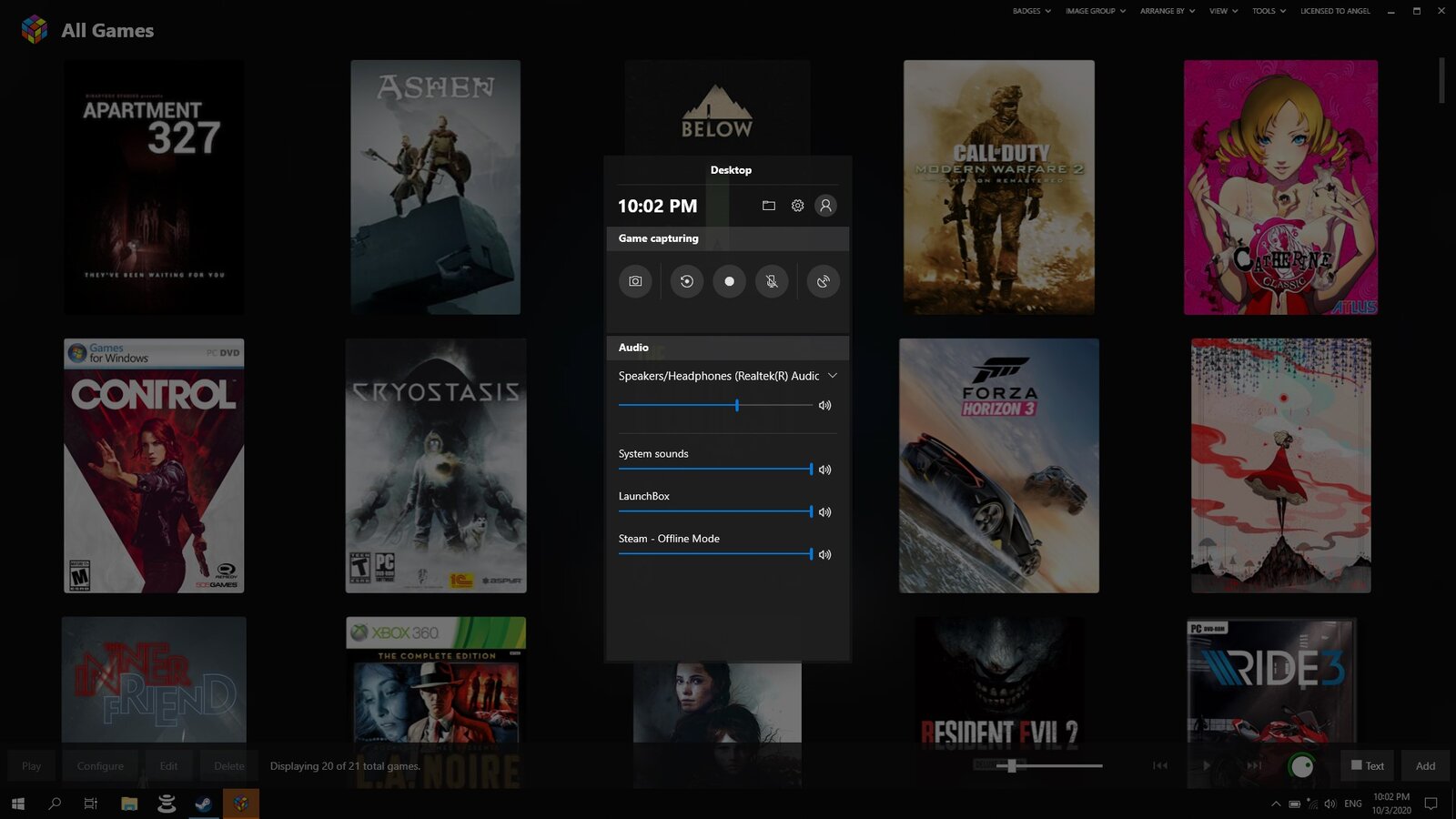The image size is (1456, 819).
Task: Select the red-dress girl game cover
Action: [1281, 466]
